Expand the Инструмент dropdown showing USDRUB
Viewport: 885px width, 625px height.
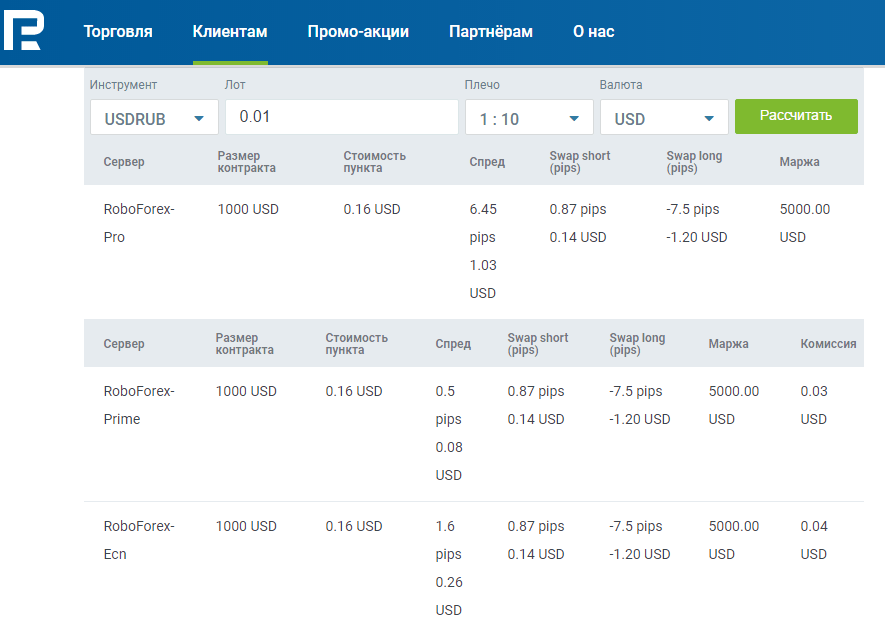pos(154,118)
